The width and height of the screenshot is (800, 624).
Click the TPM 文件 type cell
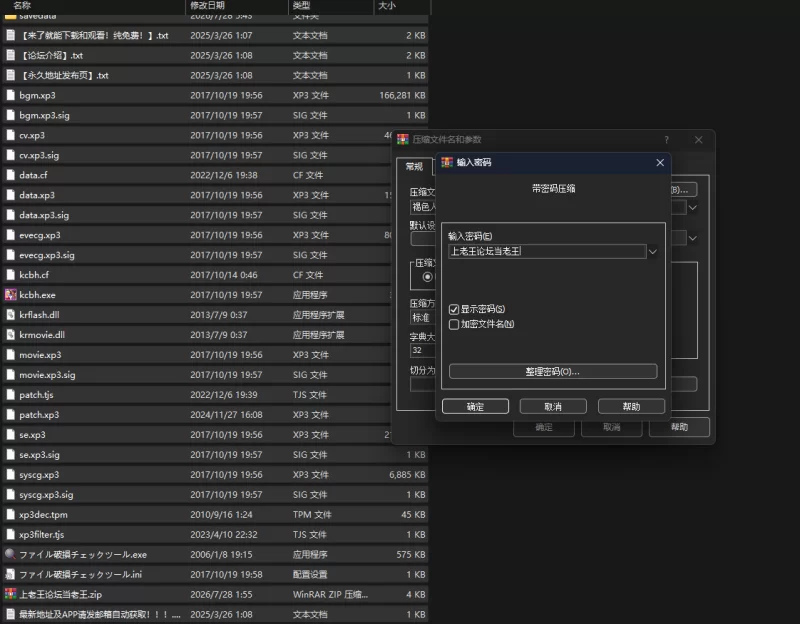coord(312,514)
